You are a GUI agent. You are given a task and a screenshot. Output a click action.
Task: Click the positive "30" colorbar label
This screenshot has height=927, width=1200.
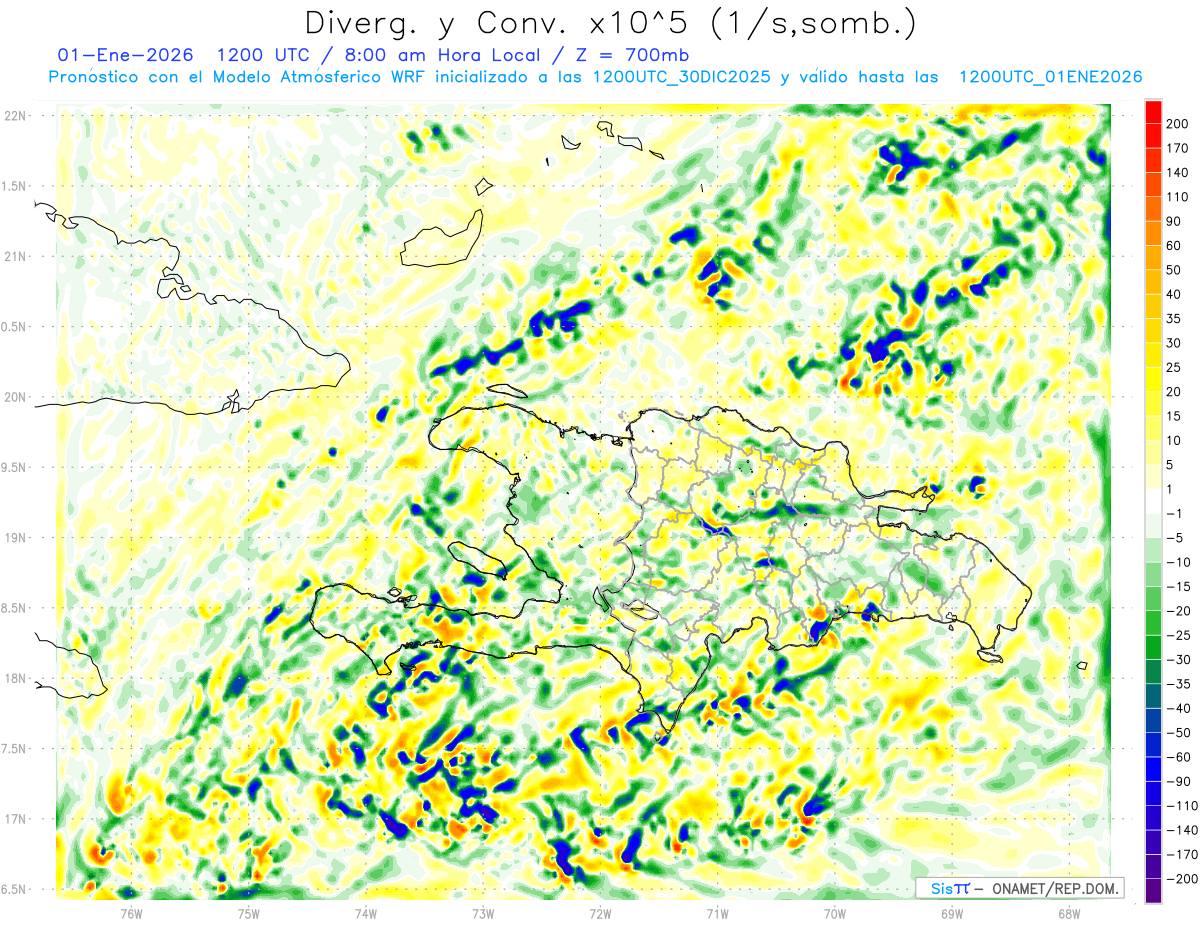[1175, 343]
